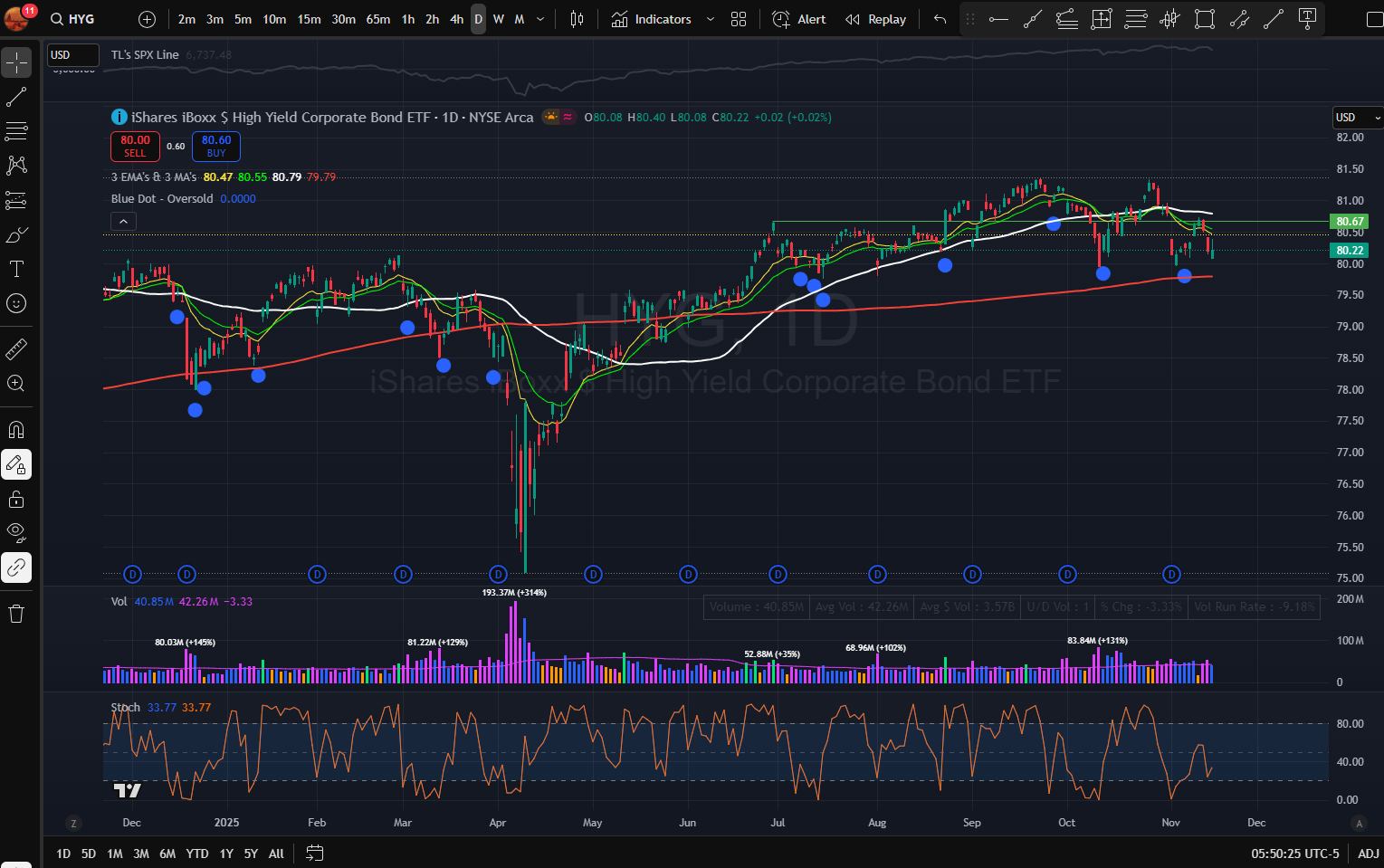Open the candlestick chart type selector

click(577, 19)
